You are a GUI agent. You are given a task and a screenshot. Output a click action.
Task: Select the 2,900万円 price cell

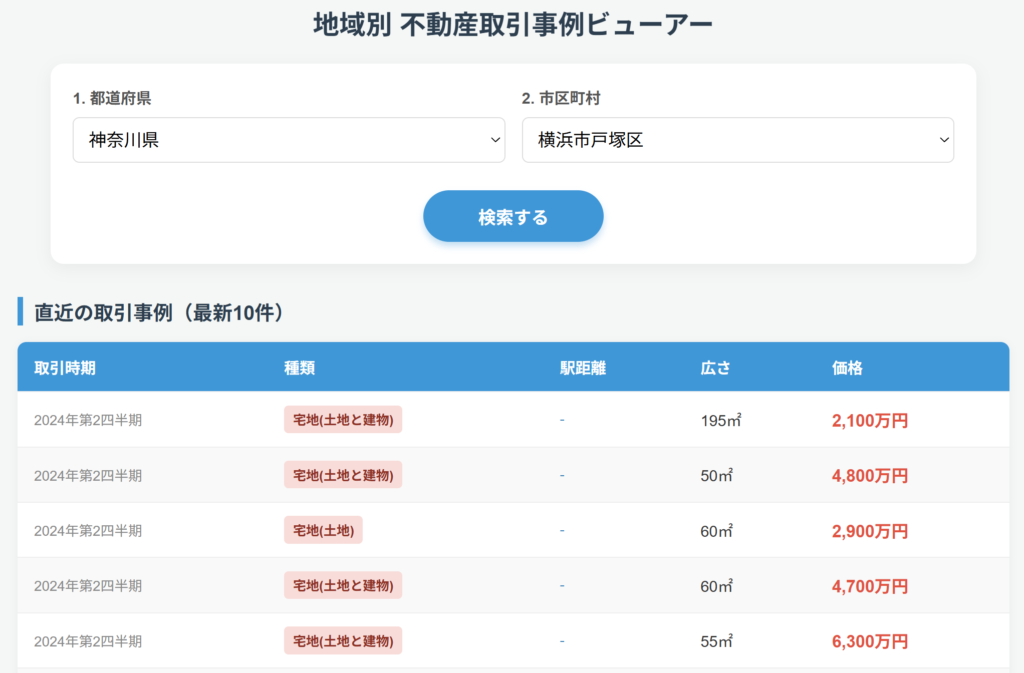point(869,531)
